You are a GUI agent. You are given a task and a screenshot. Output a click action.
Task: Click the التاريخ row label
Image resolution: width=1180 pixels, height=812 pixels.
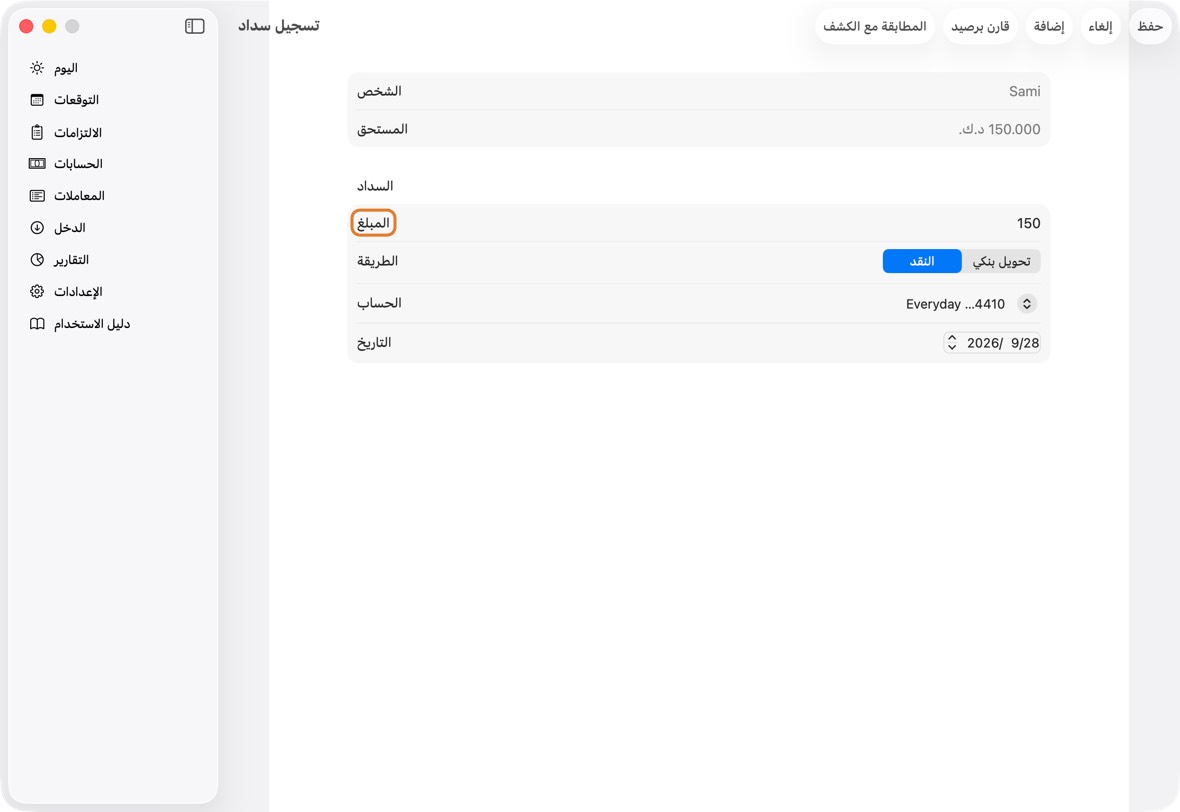tap(374, 342)
